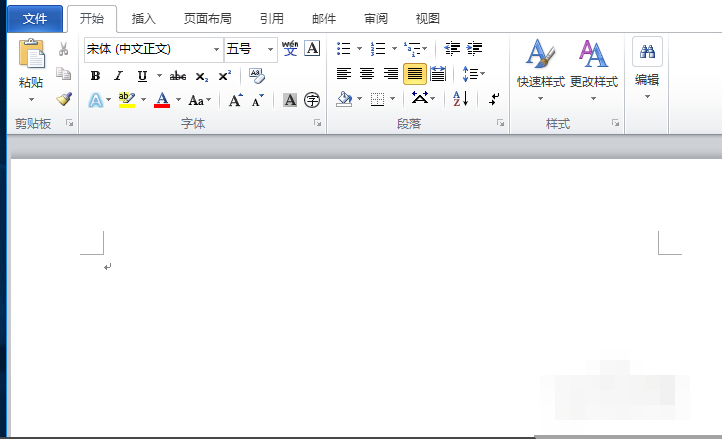Click the phonetic guide (wén) icon
This screenshot has height=439, width=722.
click(x=290, y=48)
